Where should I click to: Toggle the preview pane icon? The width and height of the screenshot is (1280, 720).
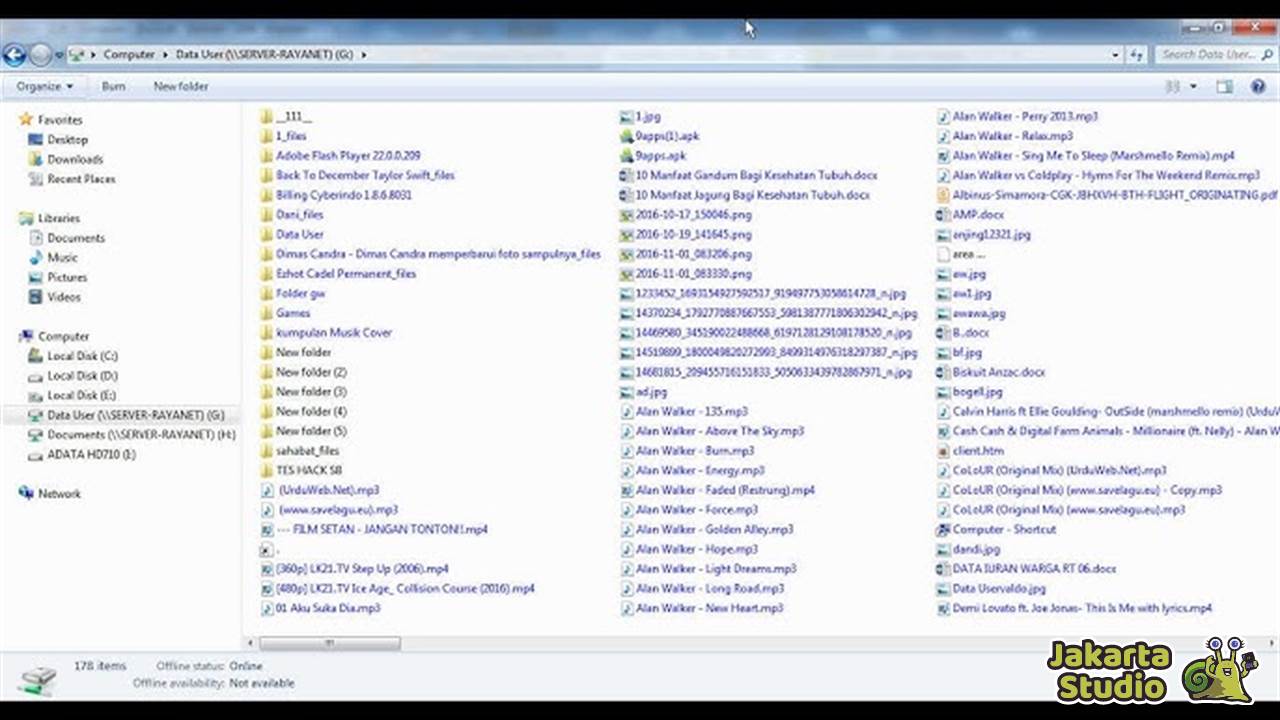pos(1224,87)
